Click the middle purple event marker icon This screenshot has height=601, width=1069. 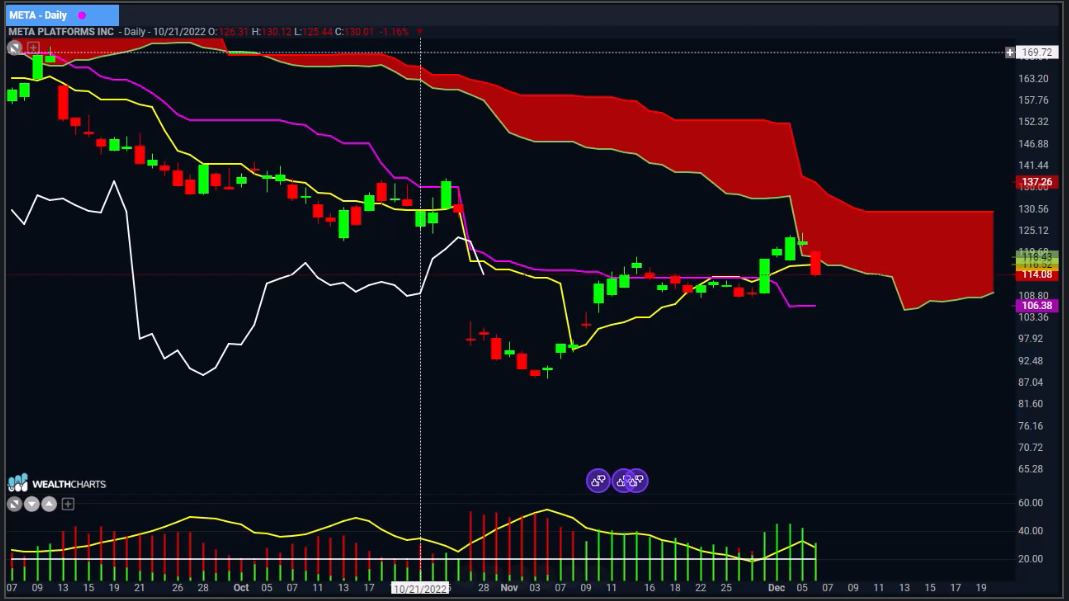pyautogui.click(x=622, y=481)
